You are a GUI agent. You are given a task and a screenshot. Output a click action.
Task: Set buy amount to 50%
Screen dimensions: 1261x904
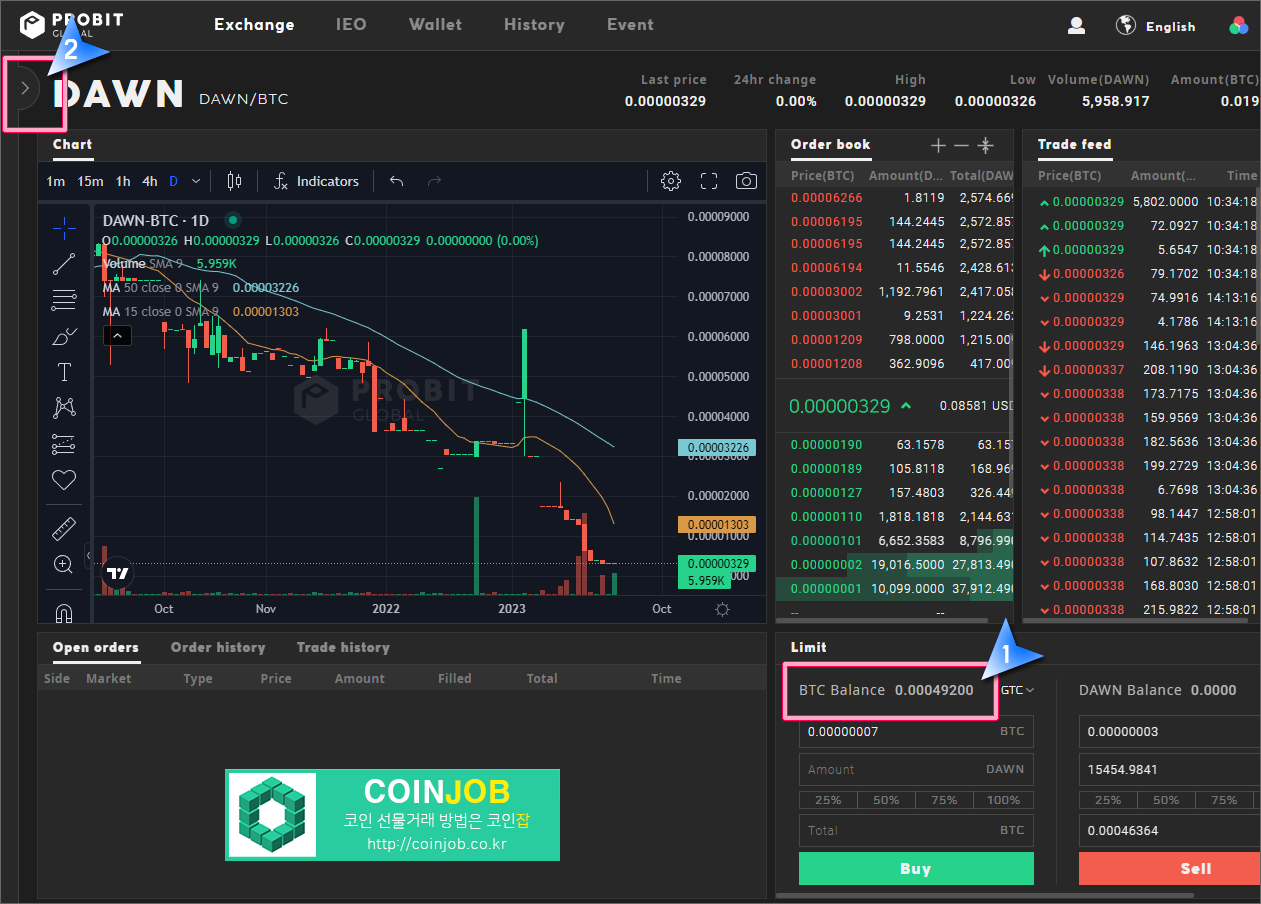(886, 800)
